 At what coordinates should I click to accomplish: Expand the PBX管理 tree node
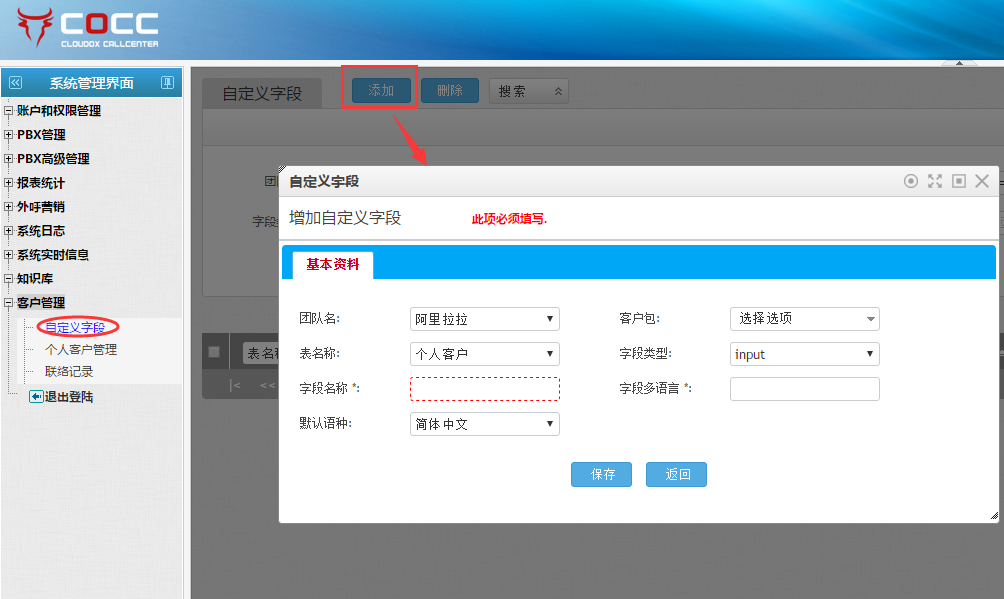click(x=9, y=135)
